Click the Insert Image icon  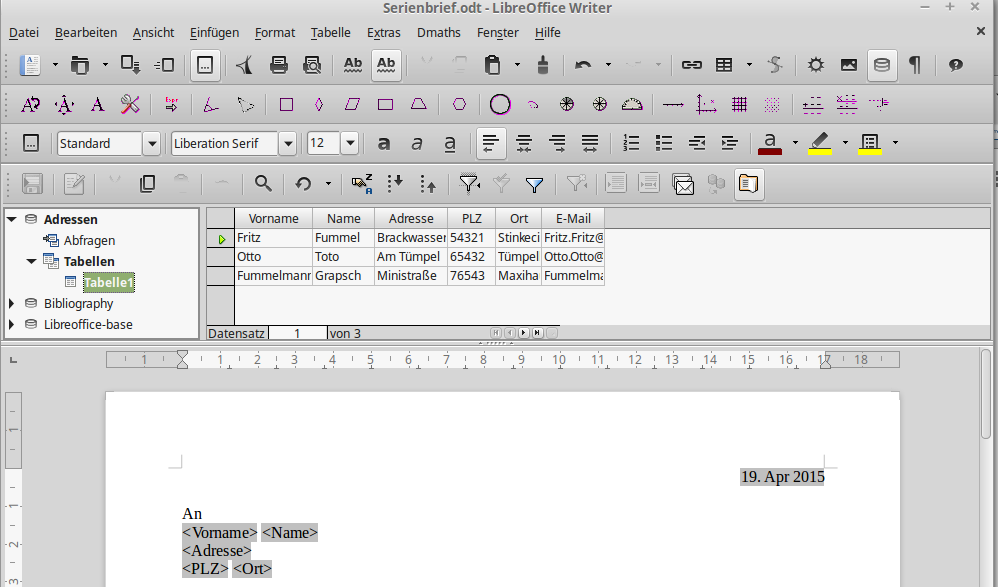(848, 65)
